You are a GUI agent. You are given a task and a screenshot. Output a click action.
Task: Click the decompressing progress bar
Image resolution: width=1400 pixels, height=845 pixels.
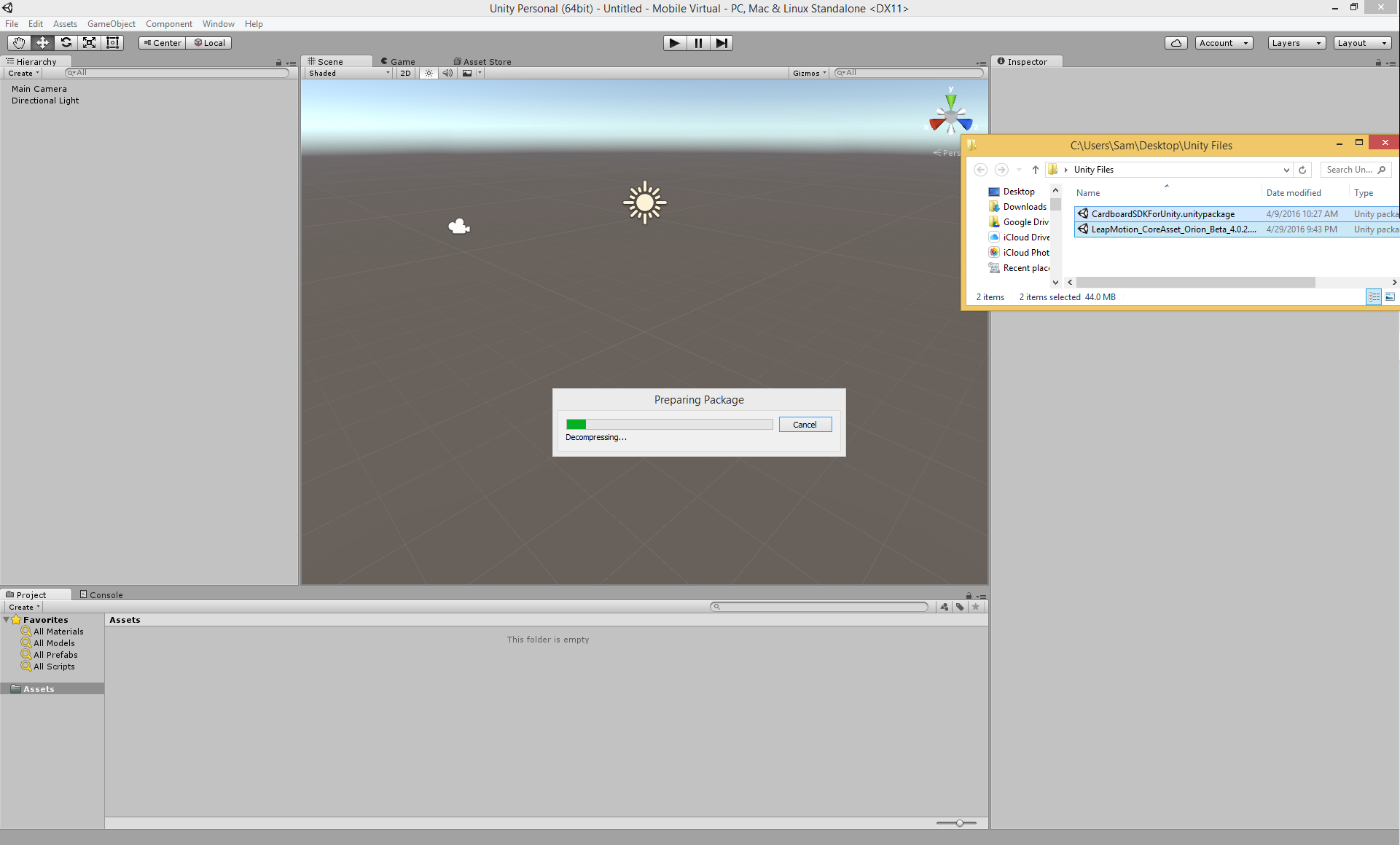(x=669, y=424)
